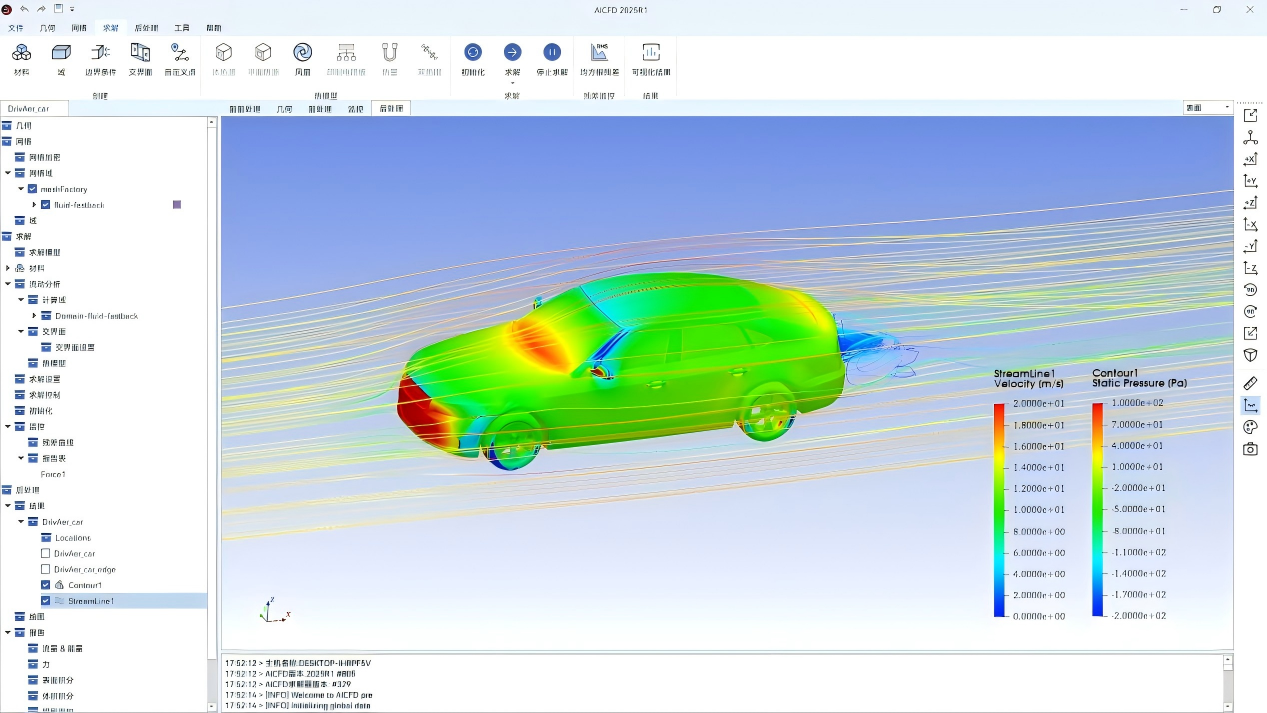Open the 文件 (File) menu
This screenshot has width=1267, height=713.
tap(16, 28)
